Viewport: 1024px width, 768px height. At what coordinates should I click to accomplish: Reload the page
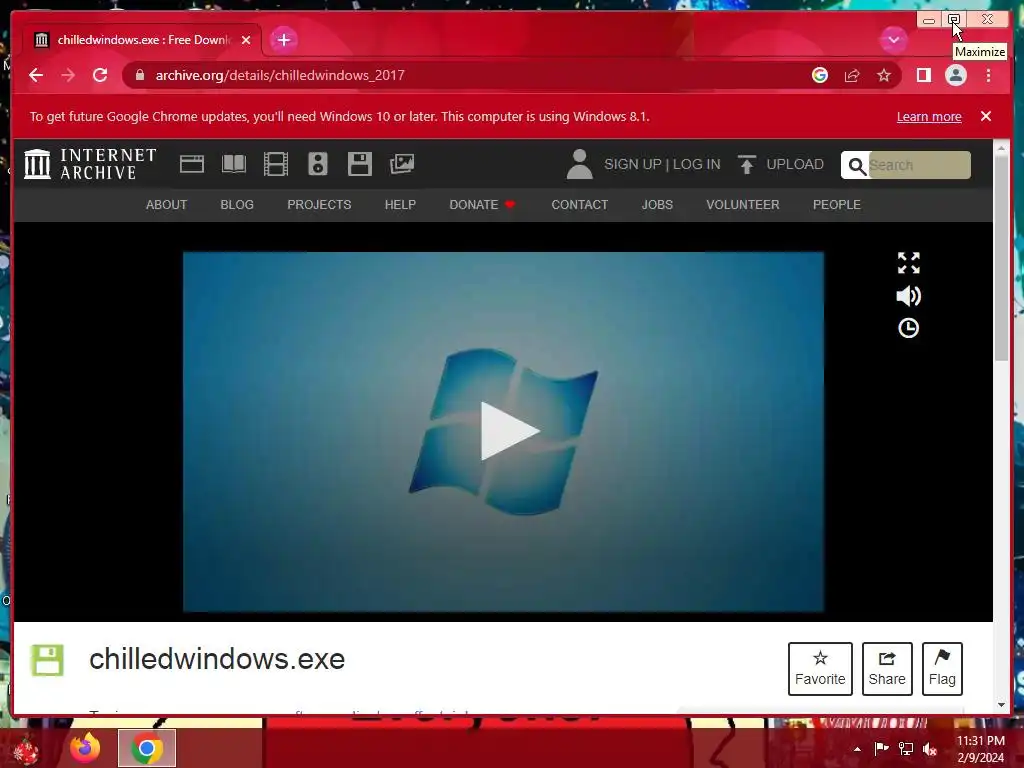pyautogui.click(x=100, y=75)
